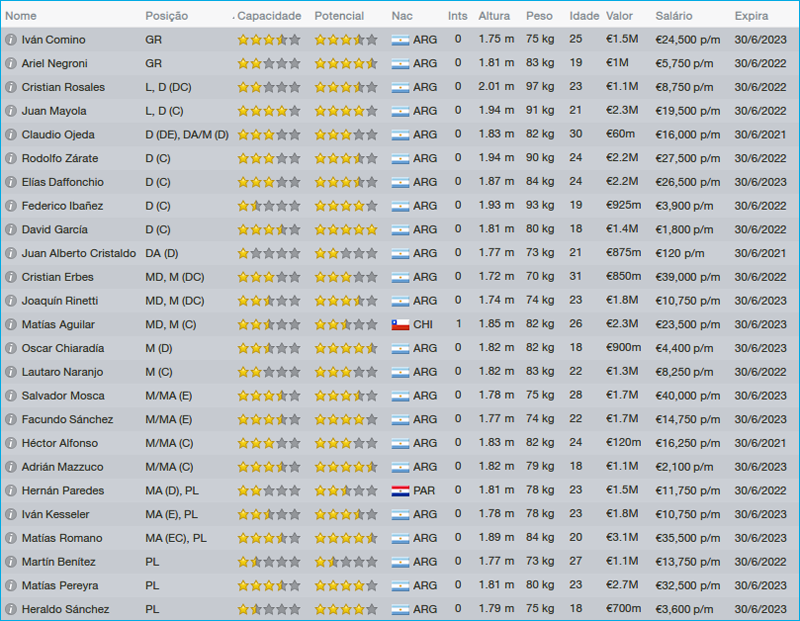Open info icon for Cristian Erbes
The height and width of the screenshot is (621, 800).
[11, 277]
